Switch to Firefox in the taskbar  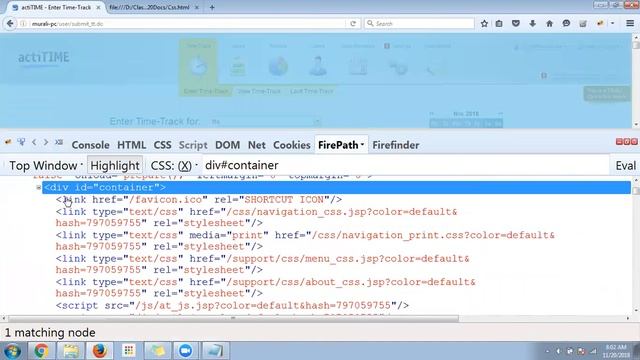click(x=99, y=351)
